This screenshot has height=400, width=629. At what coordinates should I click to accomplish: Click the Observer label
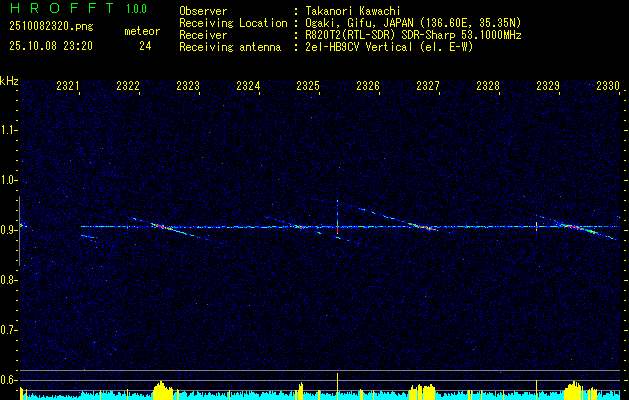[x=203, y=11]
